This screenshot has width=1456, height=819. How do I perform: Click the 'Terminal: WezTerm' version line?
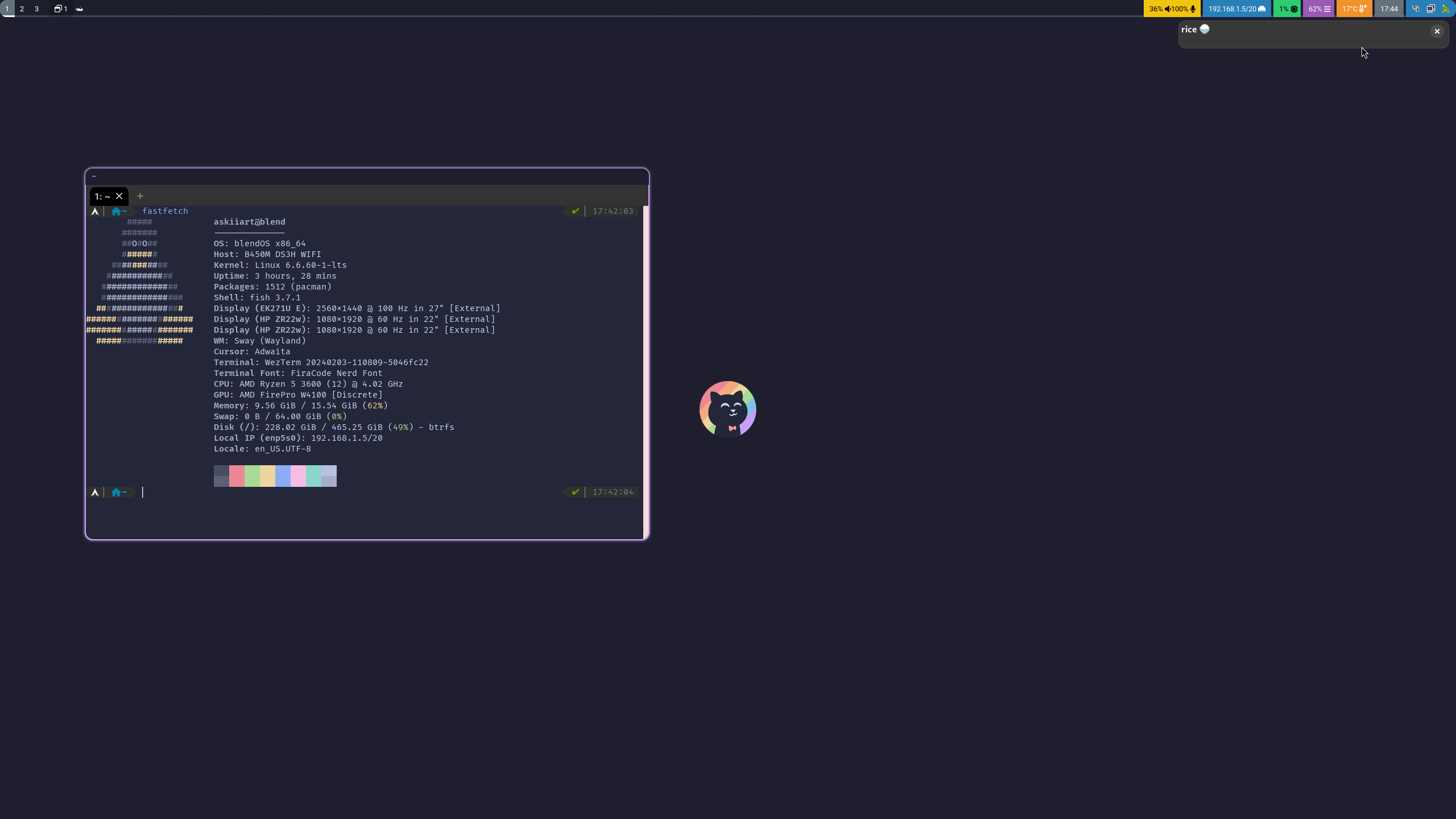(x=321, y=362)
